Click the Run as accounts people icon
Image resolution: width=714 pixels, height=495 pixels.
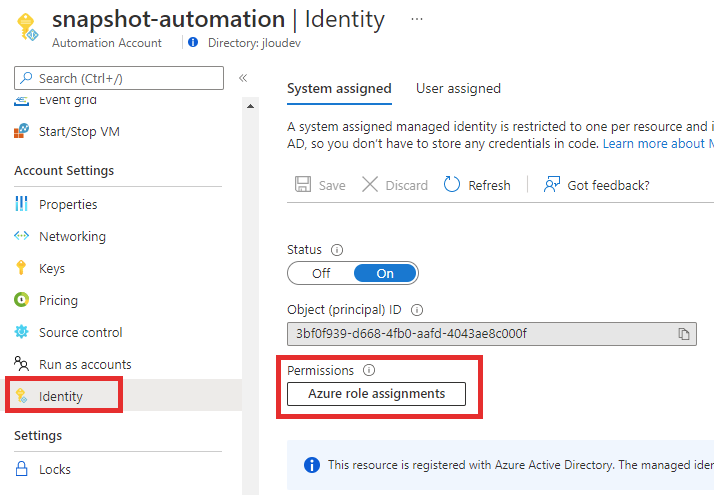21,364
